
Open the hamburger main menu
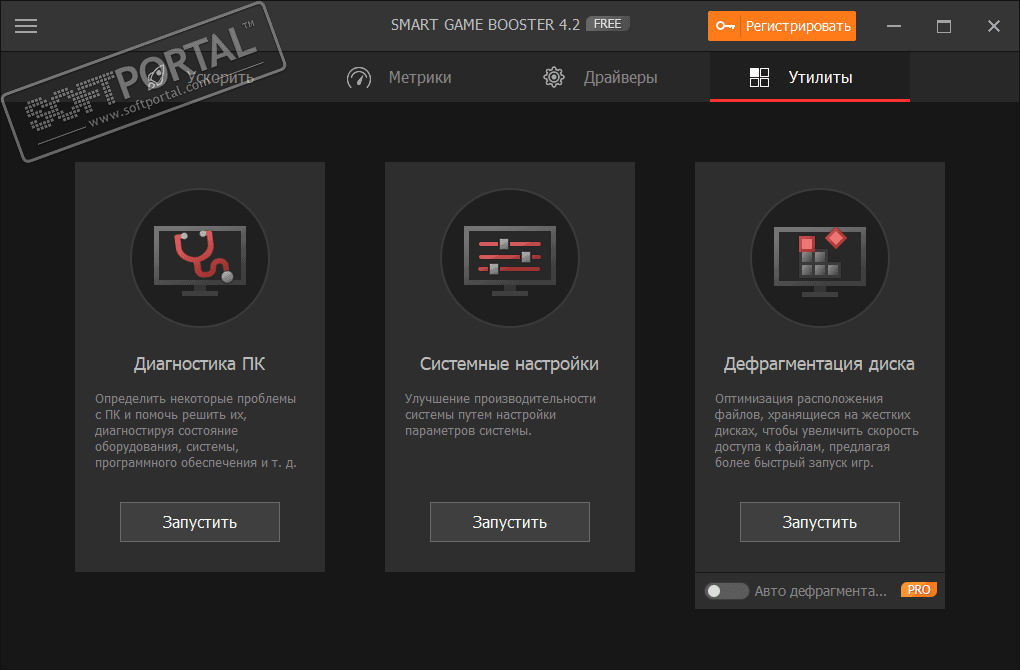[x=26, y=26]
